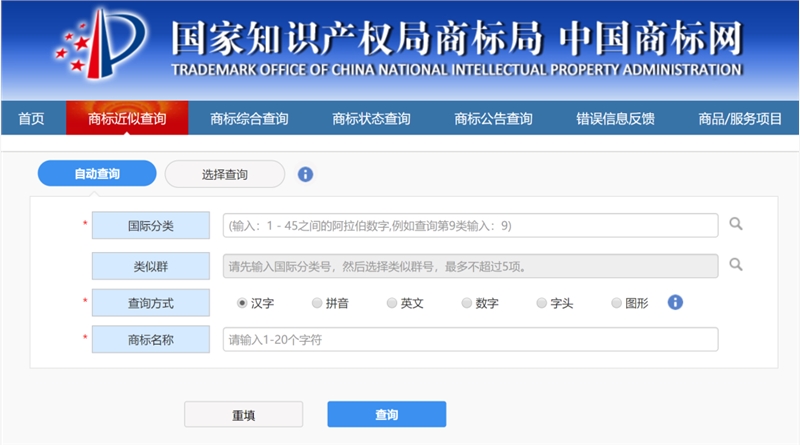The width and height of the screenshot is (800, 445).
Task: Open the 商品/服务项目 menu item
Action: click(x=740, y=119)
